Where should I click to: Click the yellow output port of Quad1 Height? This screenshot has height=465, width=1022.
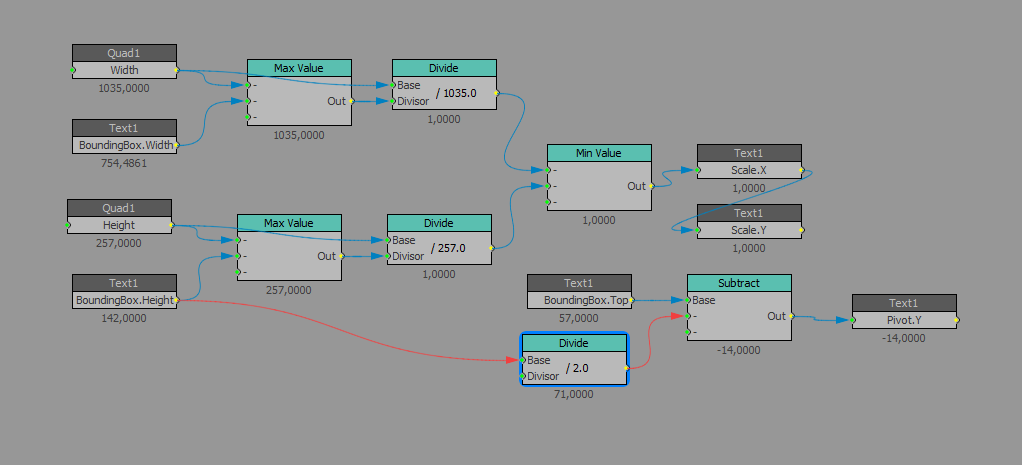coord(171,225)
